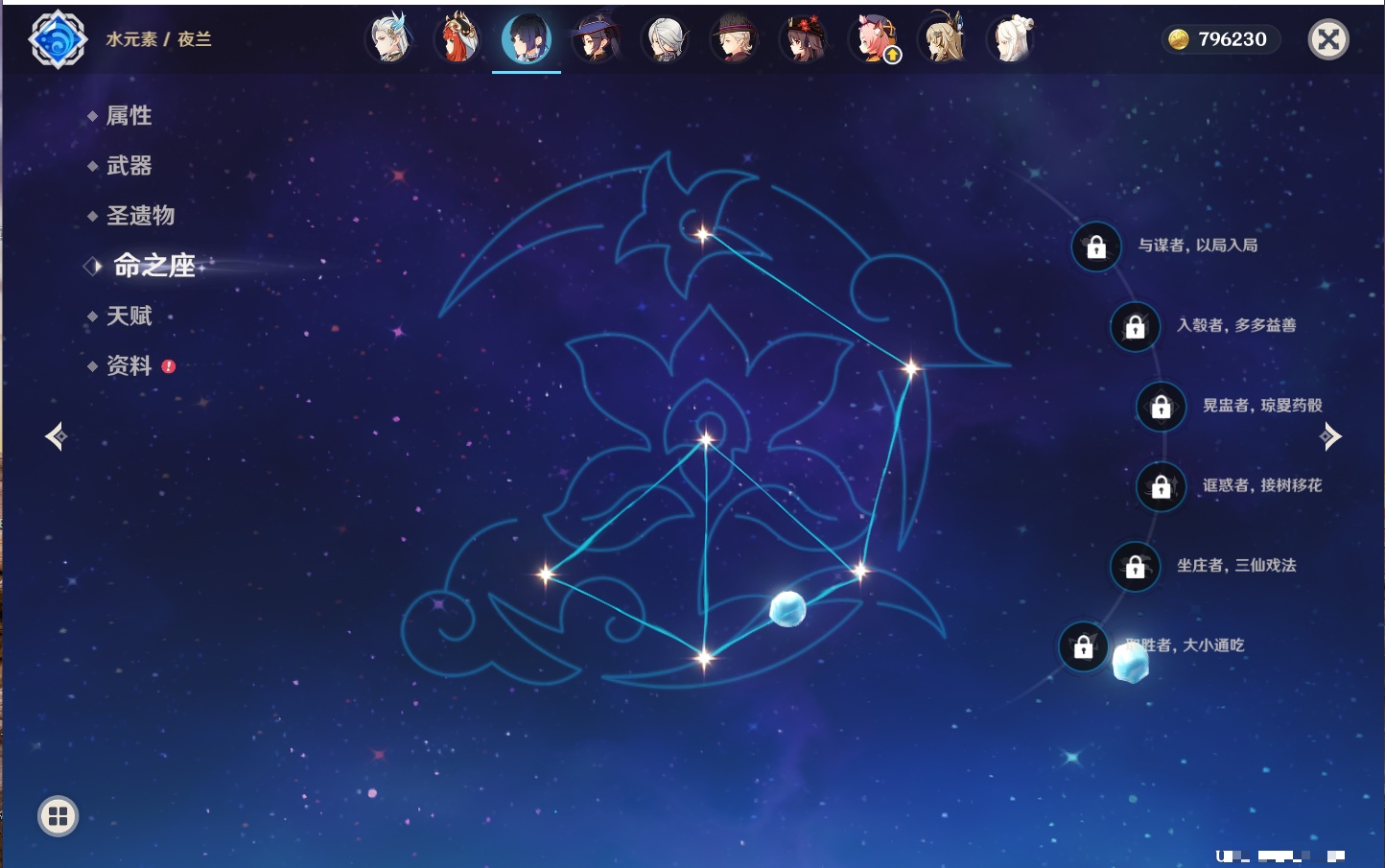Open the four-square grid view button
The image size is (1385, 868).
[58, 816]
